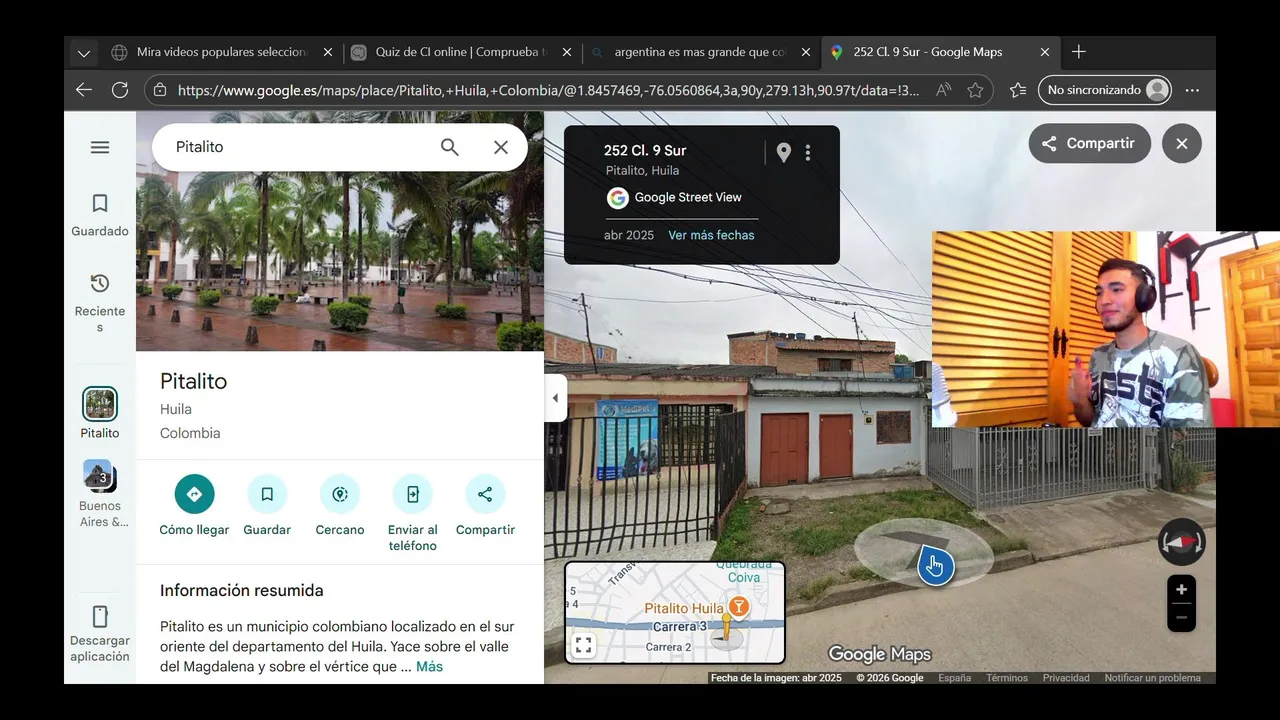Switch to 'Quiz de CI online' tab

coord(461,52)
